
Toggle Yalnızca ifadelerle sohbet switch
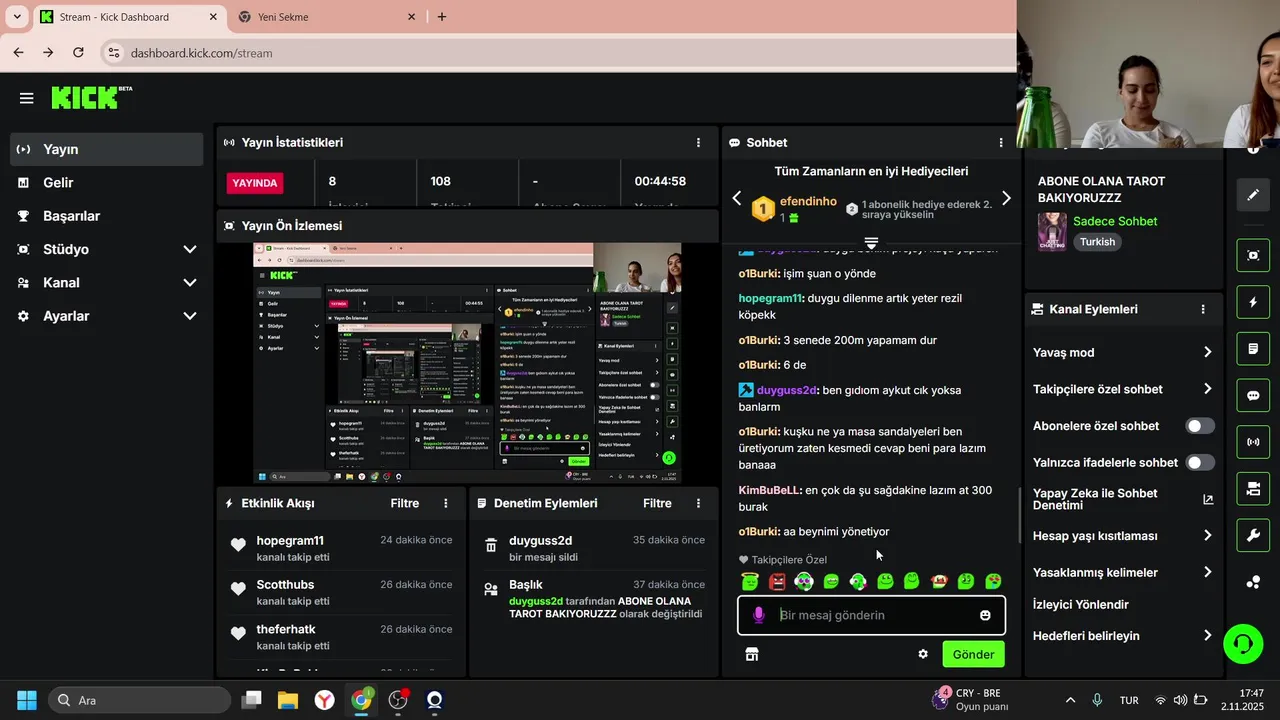coord(1200,463)
